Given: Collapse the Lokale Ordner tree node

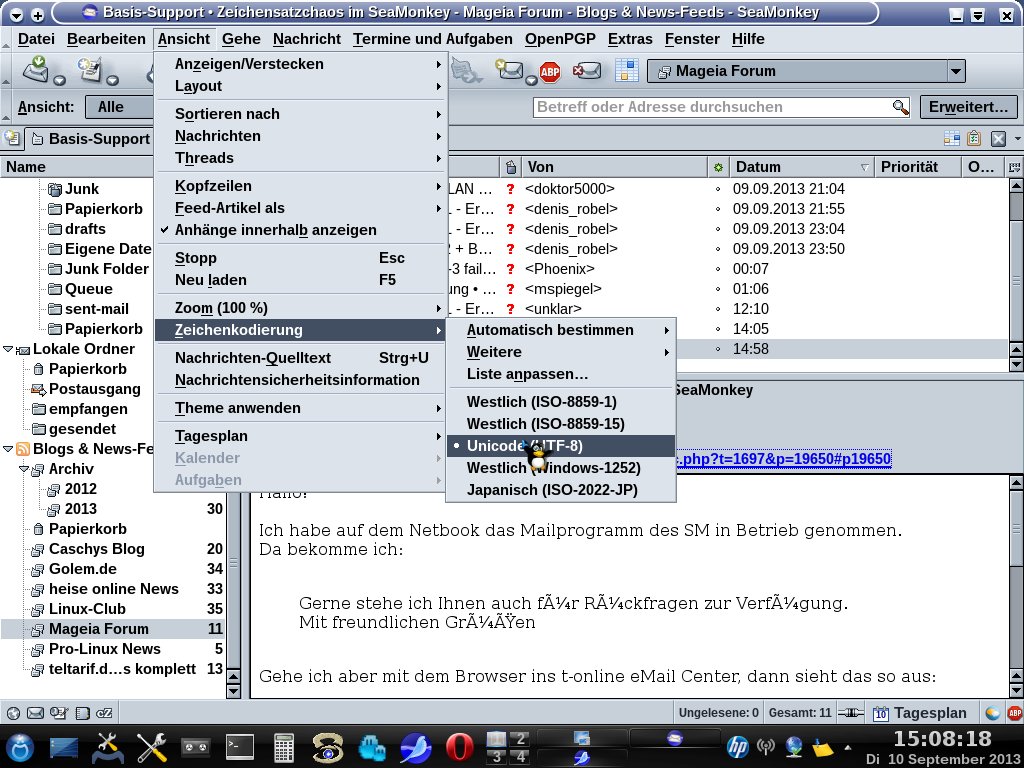Looking at the screenshot, I should coord(8,349).
